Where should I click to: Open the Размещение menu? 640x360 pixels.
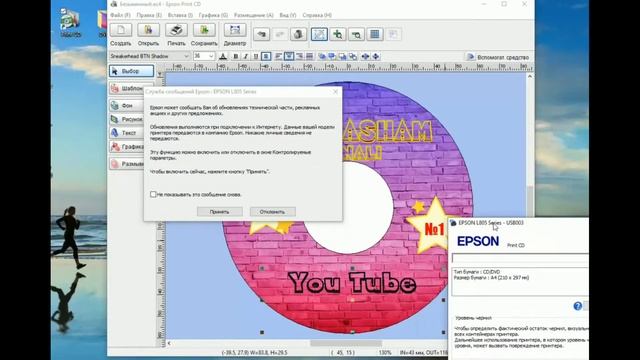253,15
